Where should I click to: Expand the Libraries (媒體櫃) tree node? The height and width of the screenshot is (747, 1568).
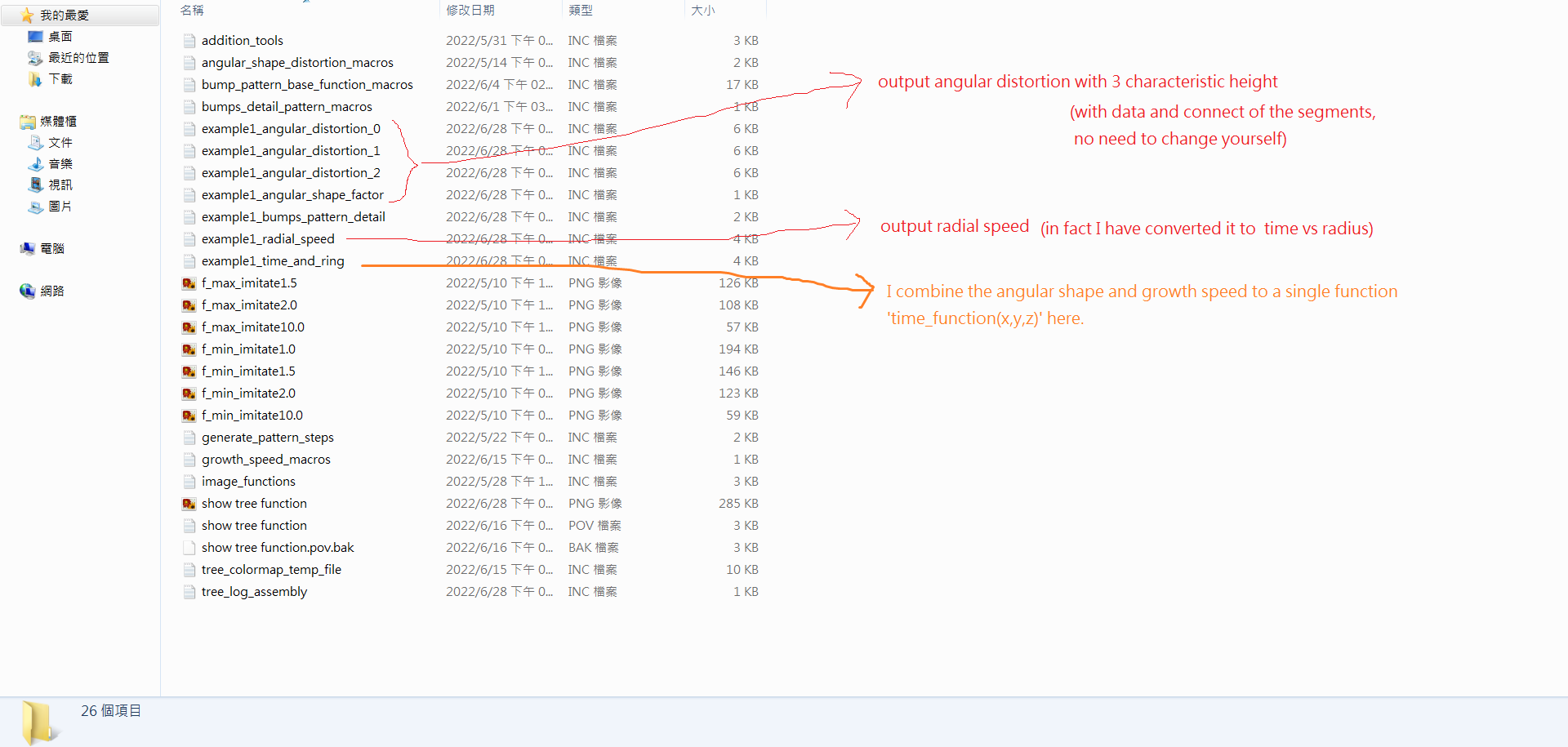(x=28, y=122)
